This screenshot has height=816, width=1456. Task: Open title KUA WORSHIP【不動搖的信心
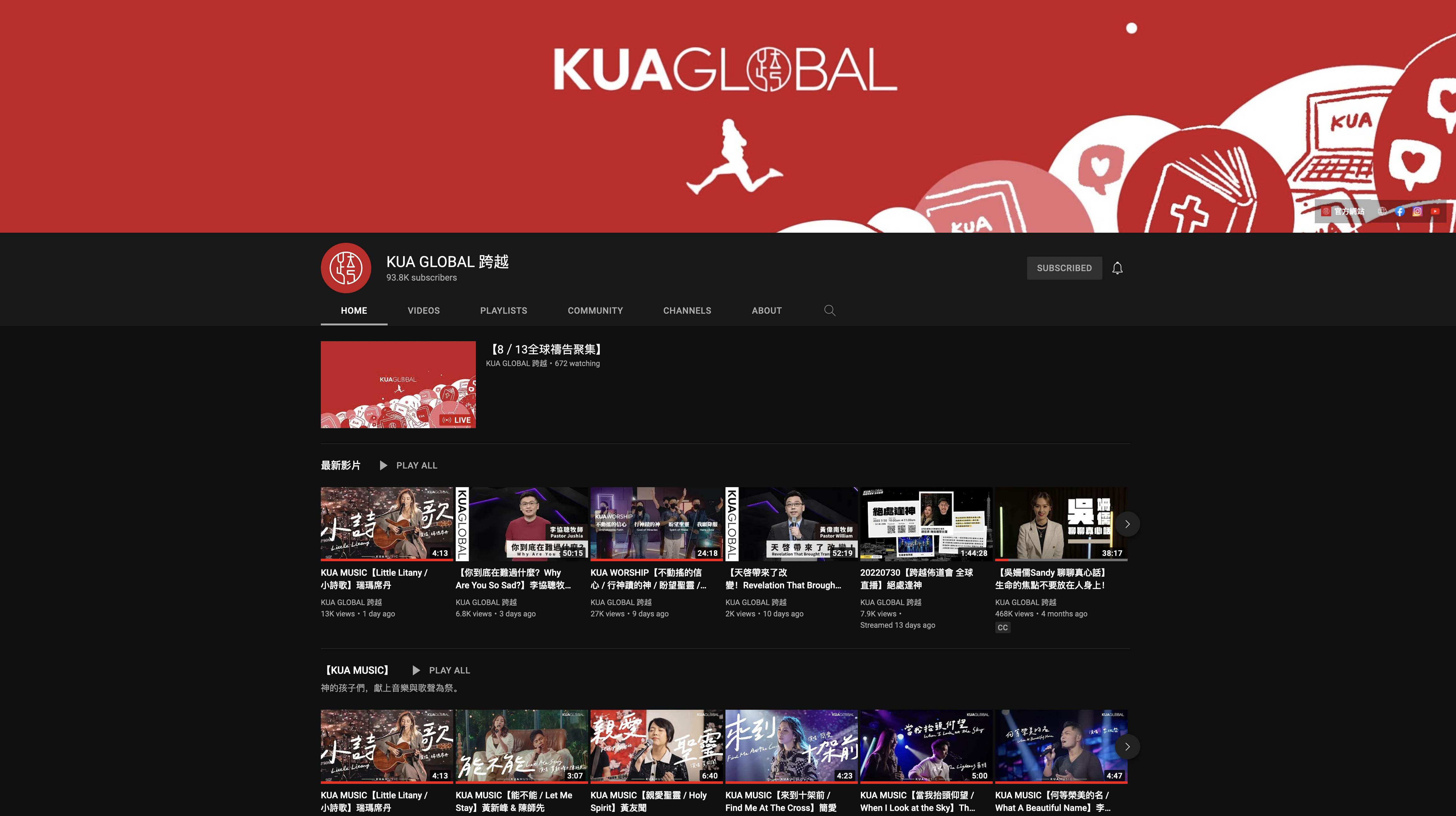pyautogui.click(x=648, y=579)
